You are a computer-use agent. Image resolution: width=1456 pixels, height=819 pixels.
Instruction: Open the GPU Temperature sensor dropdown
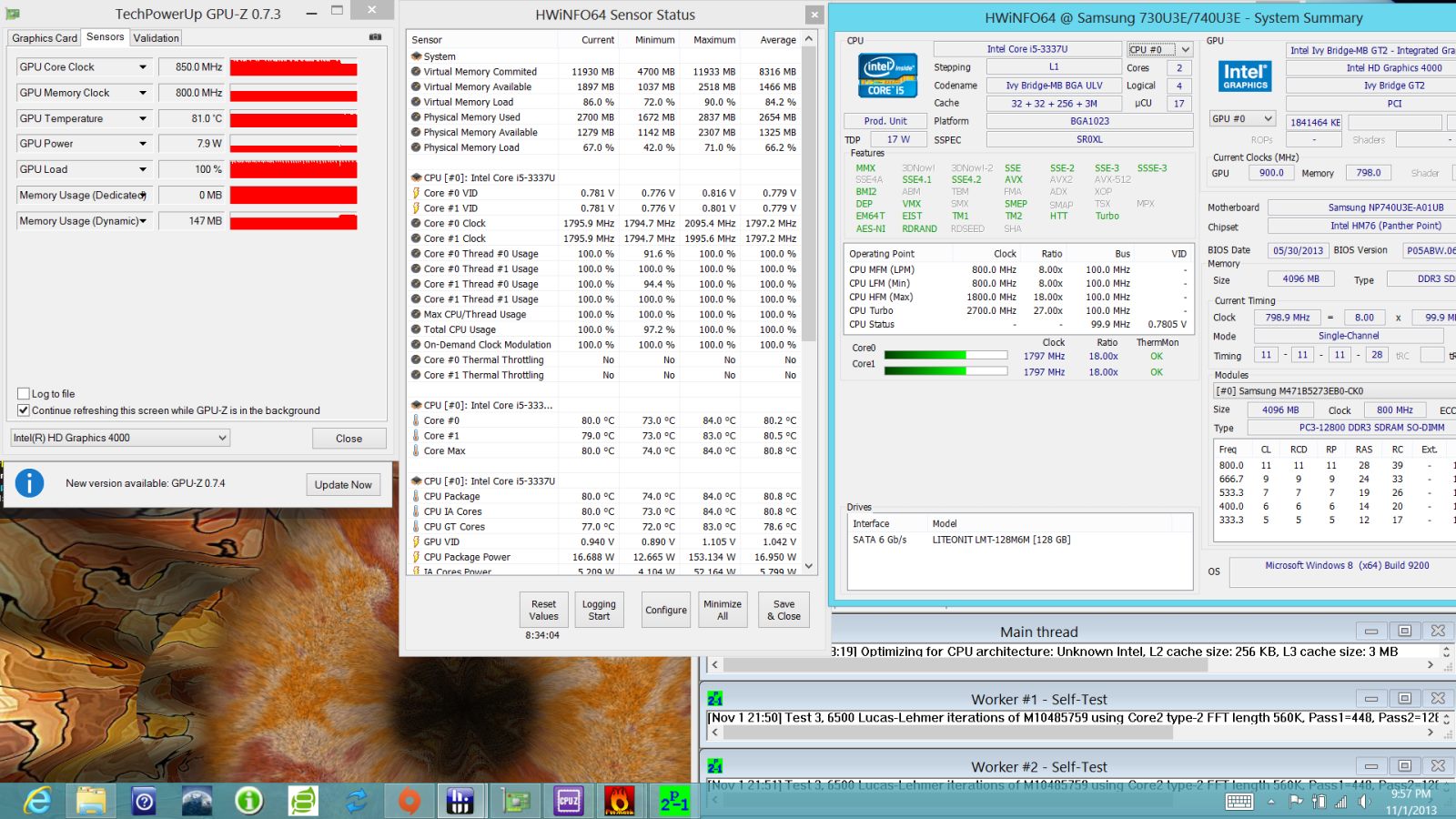(x=143, y=118)
